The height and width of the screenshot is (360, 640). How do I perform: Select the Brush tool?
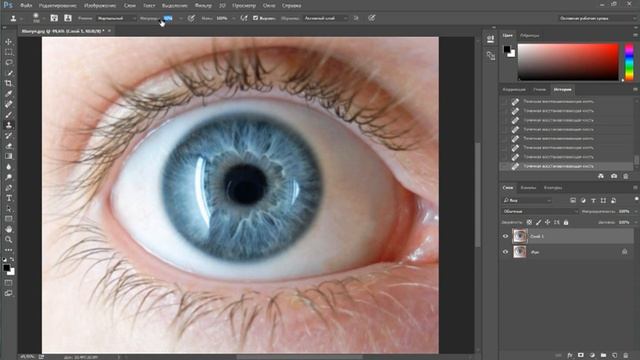pyautogui.click(x=9, y=115)
